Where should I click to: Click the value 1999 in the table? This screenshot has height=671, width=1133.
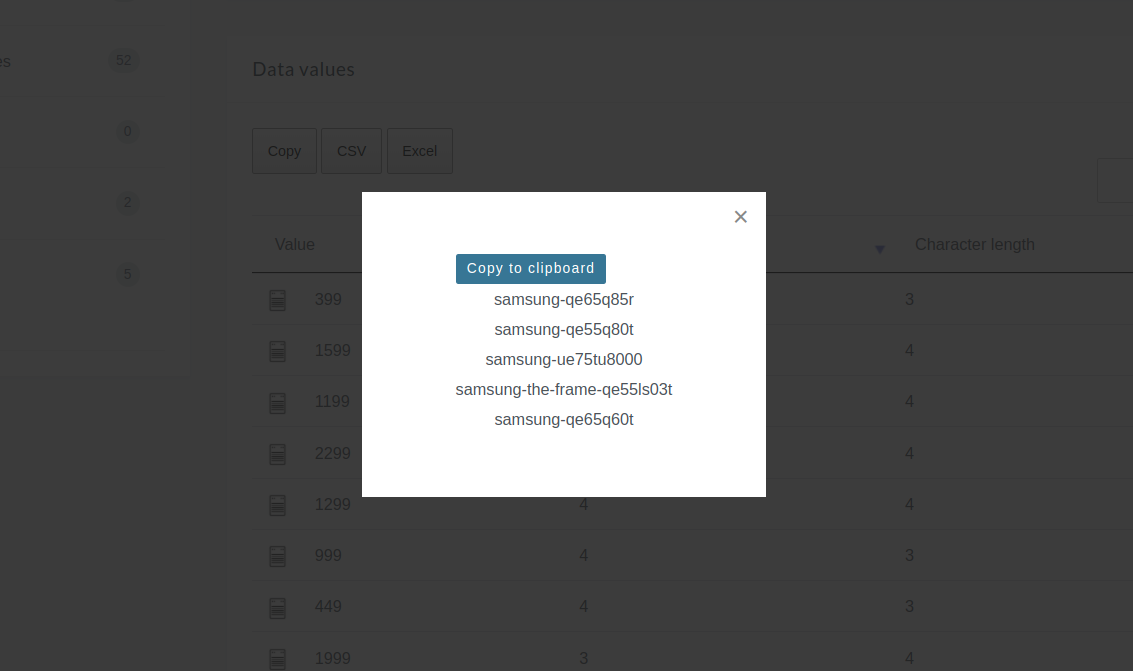click(332, 659)
